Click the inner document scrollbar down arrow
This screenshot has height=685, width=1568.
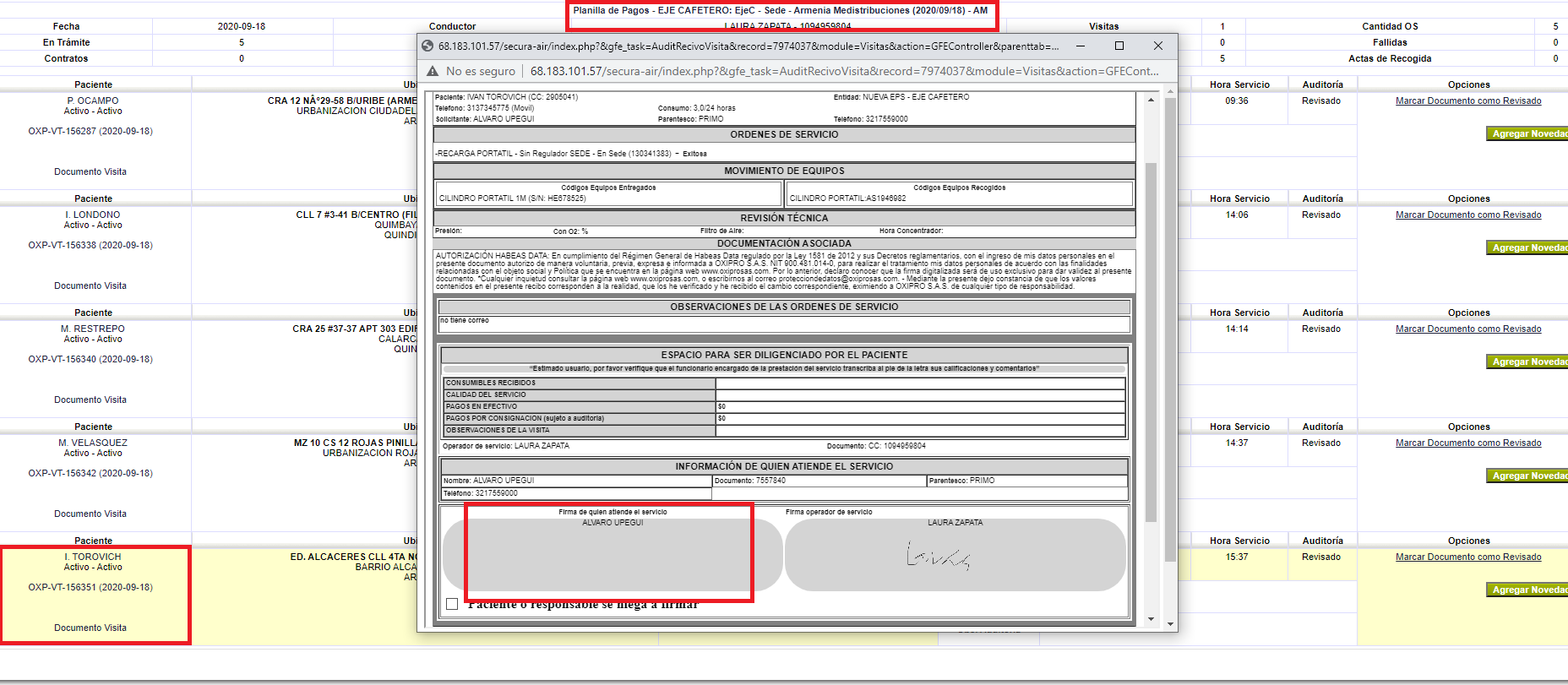pos(1151,619)
